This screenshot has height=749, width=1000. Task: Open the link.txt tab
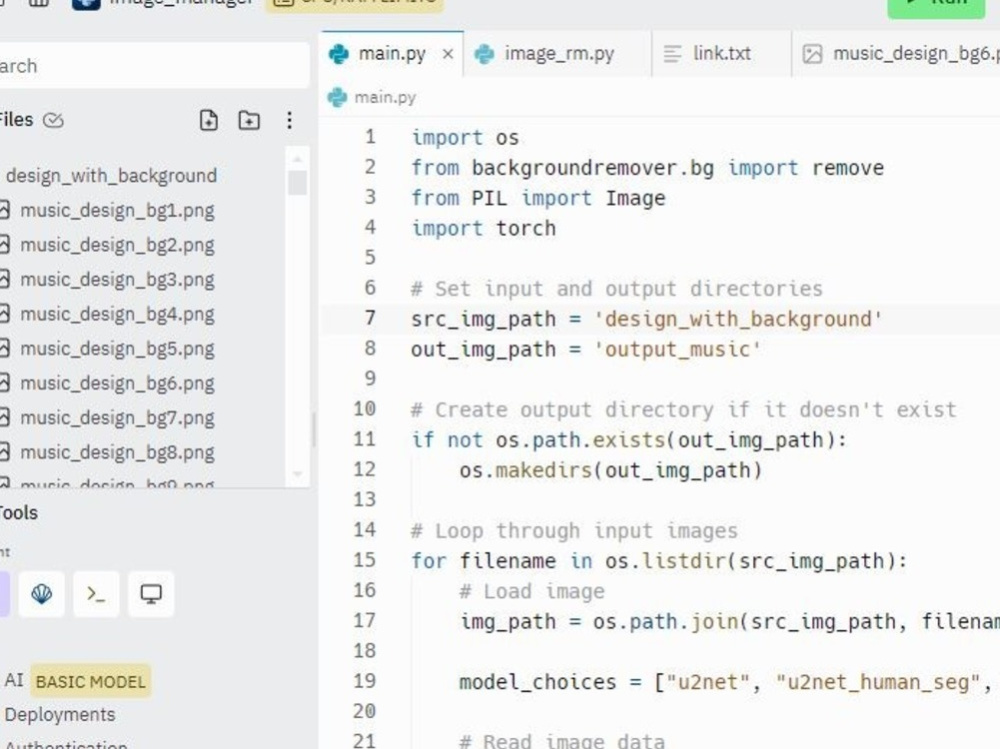coord(721,54)
